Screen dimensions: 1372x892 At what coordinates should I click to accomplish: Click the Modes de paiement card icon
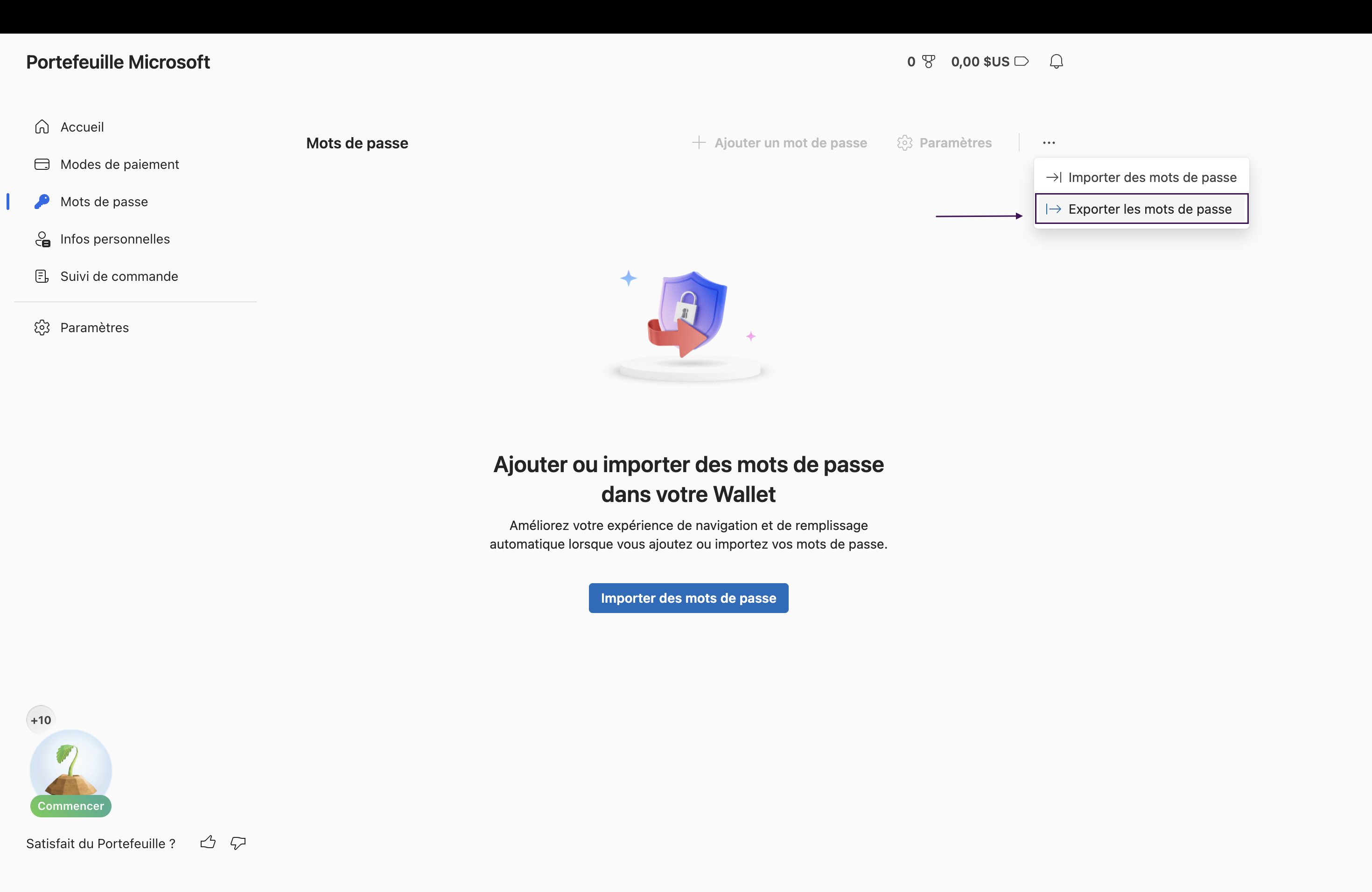42,164
